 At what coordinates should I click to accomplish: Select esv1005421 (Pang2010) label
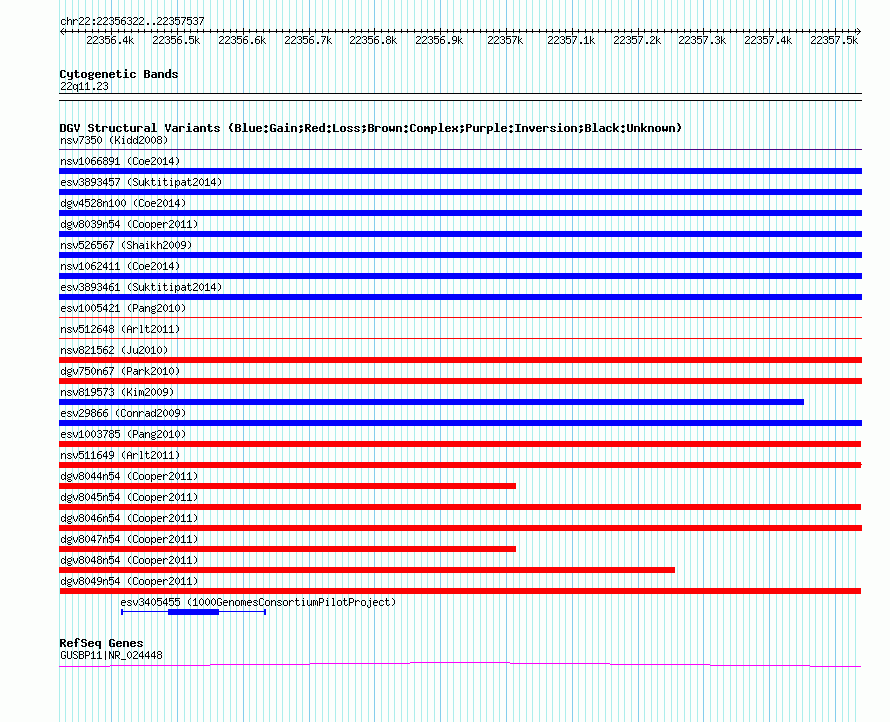click(123, 308)
